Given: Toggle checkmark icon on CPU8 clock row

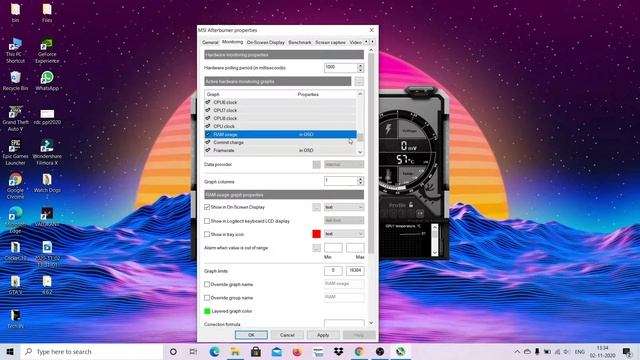Looking at the screenshot, I should pos(208,118).
